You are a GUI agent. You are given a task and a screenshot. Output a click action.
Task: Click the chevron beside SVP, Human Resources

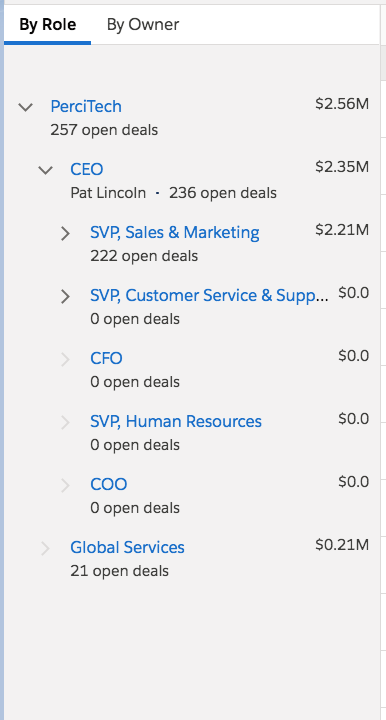(x=65, y=422)
